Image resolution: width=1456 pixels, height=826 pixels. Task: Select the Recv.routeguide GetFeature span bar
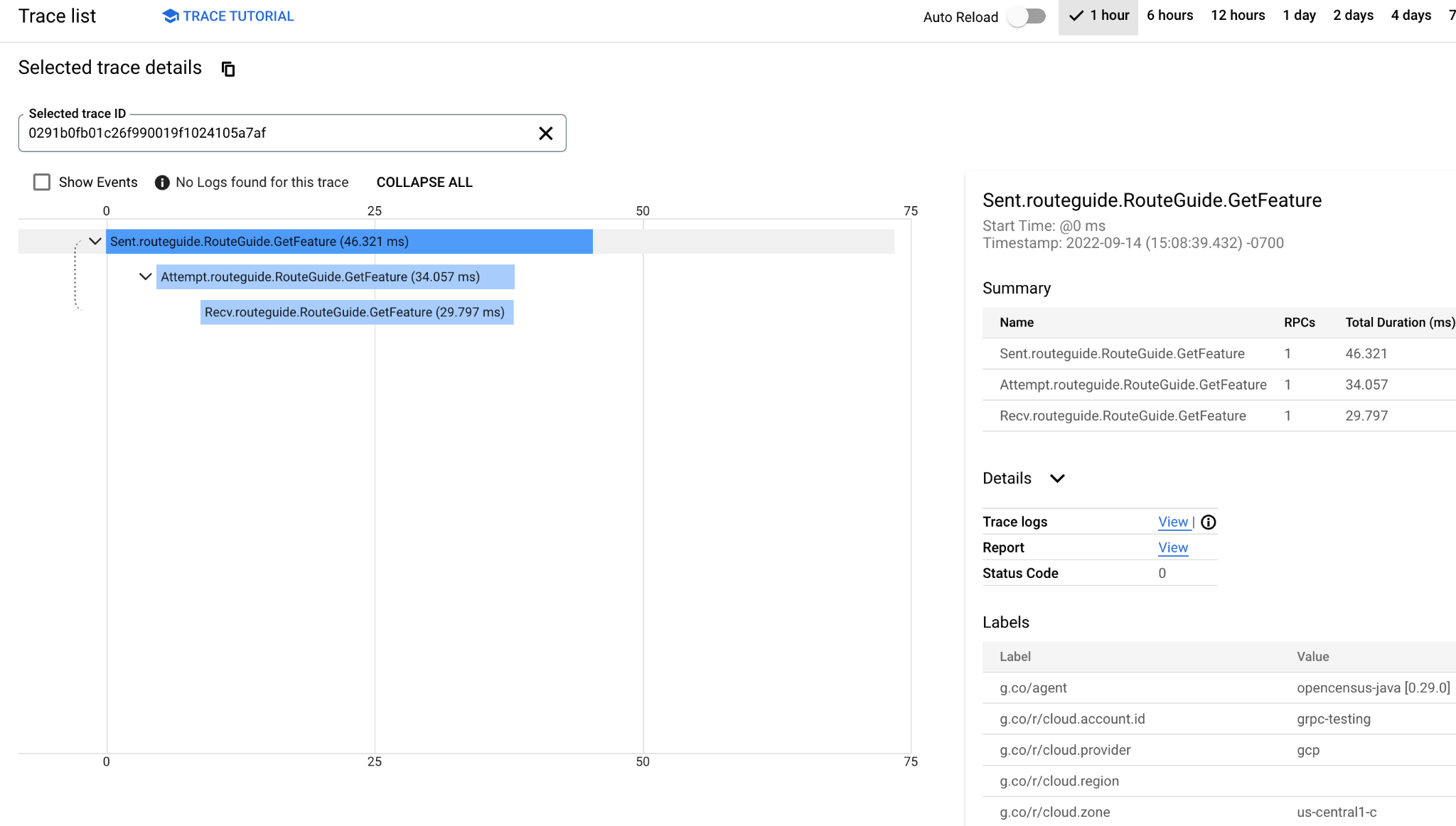(x=356, y=313)
